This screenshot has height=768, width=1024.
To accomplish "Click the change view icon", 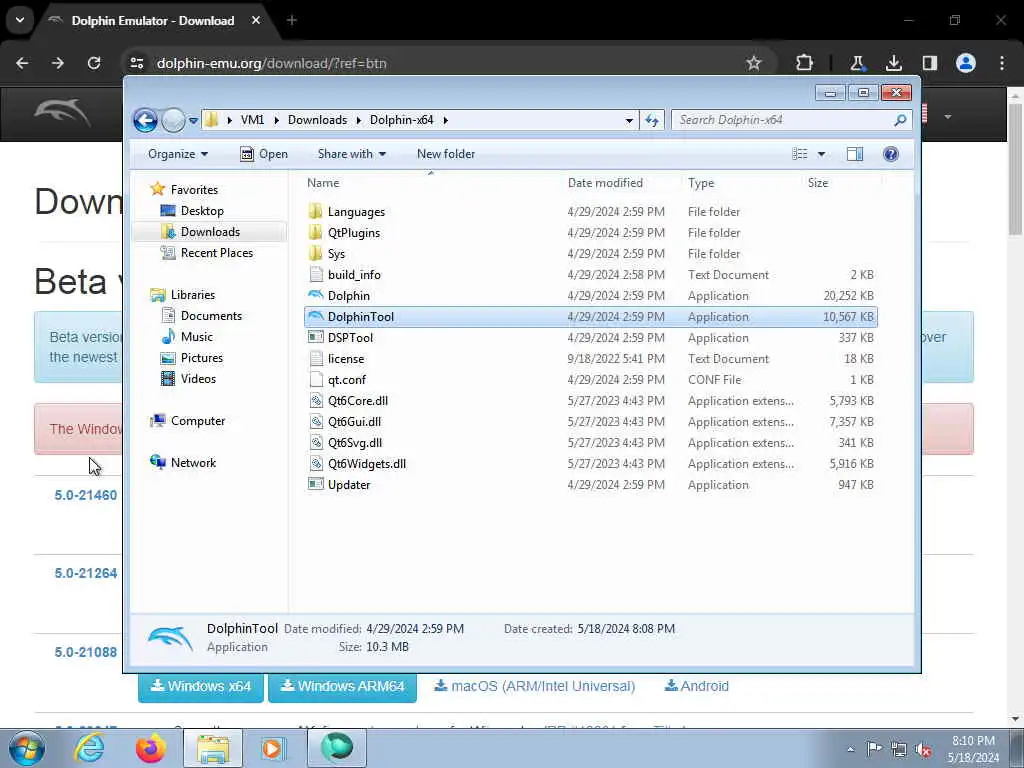I will click(800, 154).
